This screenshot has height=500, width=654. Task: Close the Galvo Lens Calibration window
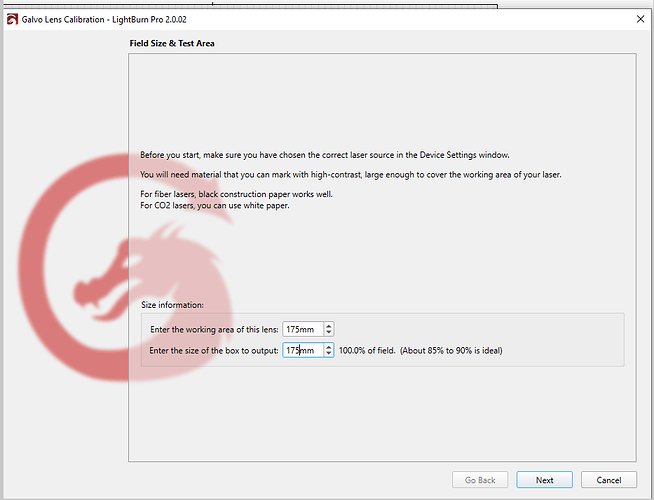point(639,18)
